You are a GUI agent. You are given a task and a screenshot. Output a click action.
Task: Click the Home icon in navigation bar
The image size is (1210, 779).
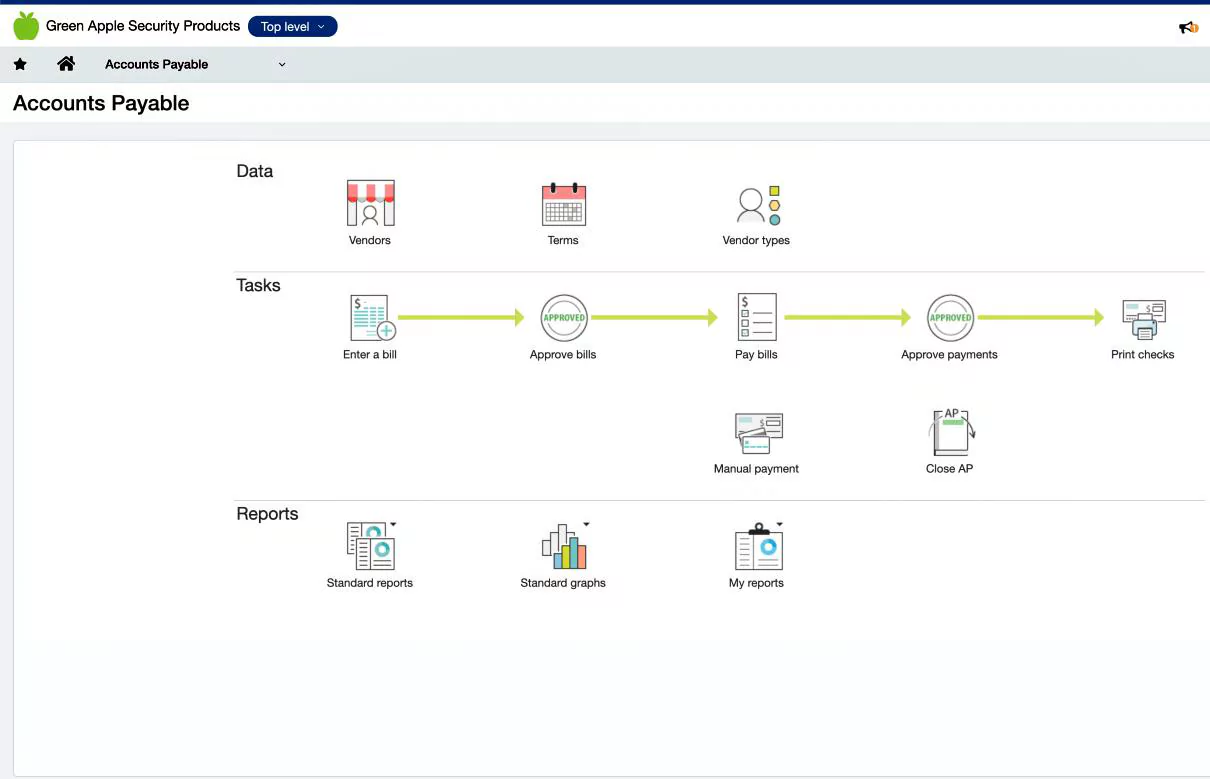point(66,64)
